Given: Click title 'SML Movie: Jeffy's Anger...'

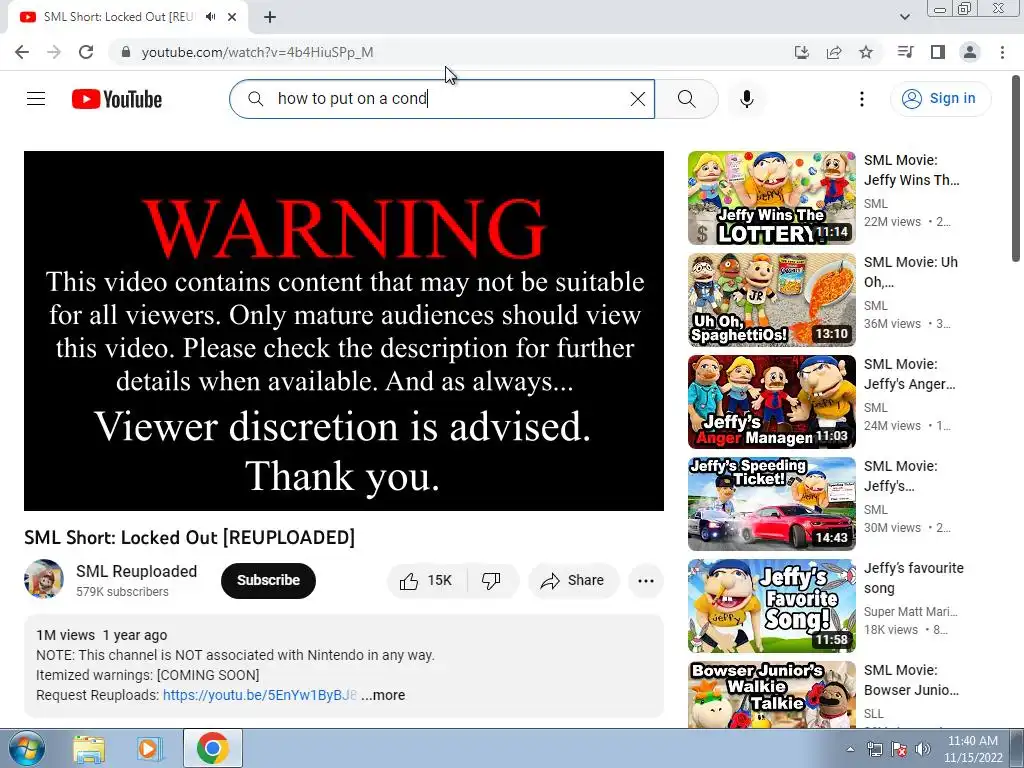Looking at the screenshot, I should [910, 374].
